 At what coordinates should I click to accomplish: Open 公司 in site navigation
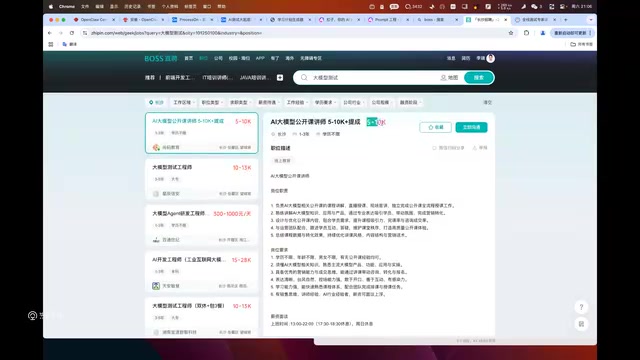click(218, 58)
